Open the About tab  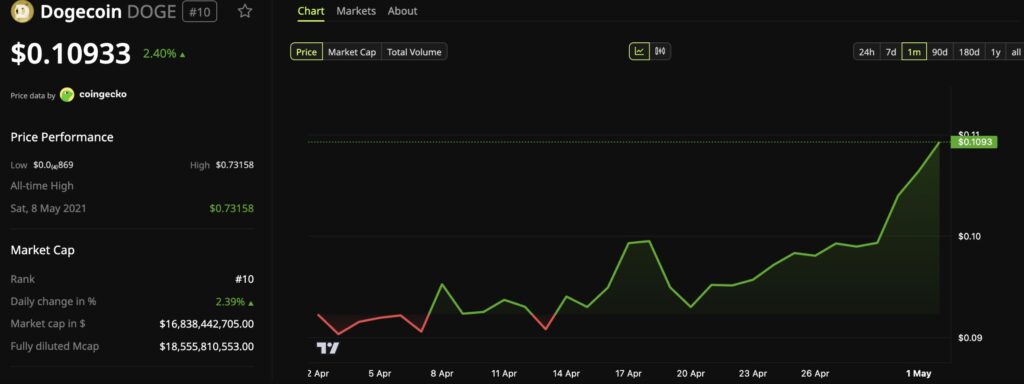(402, 11)
